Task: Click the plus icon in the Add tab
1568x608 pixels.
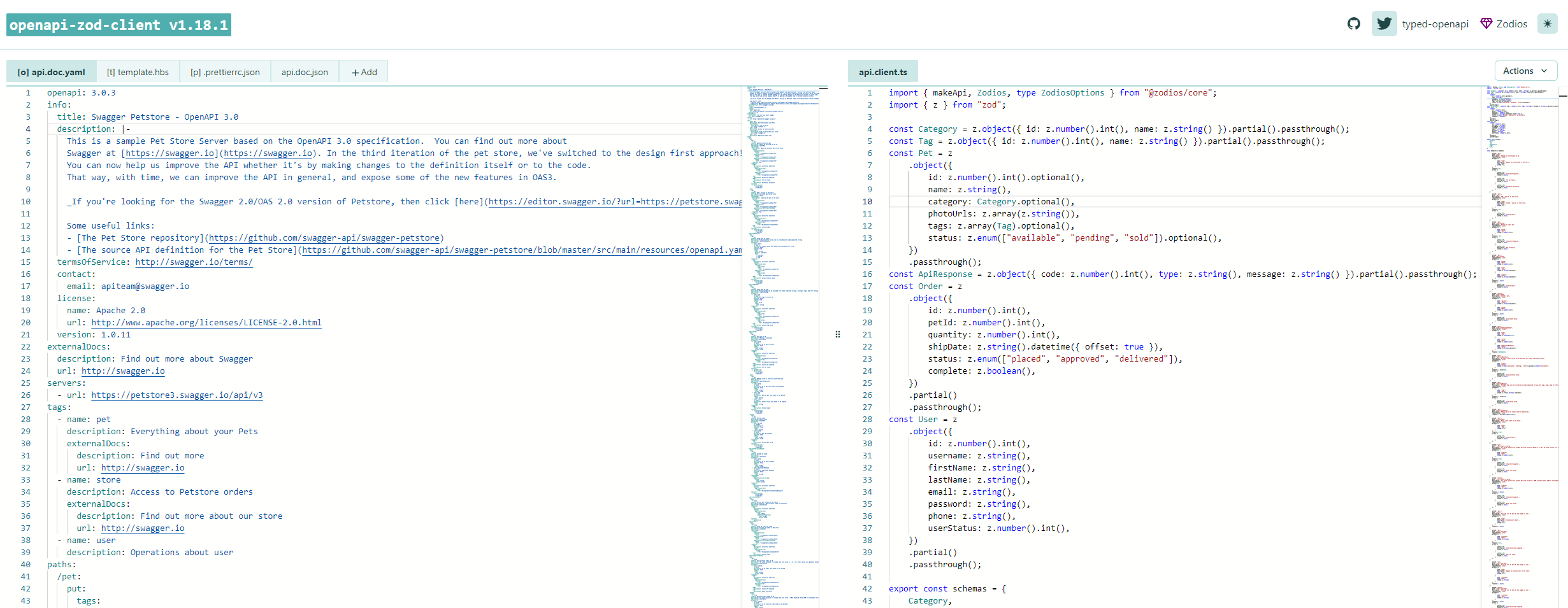Action: tap(355, 73)
